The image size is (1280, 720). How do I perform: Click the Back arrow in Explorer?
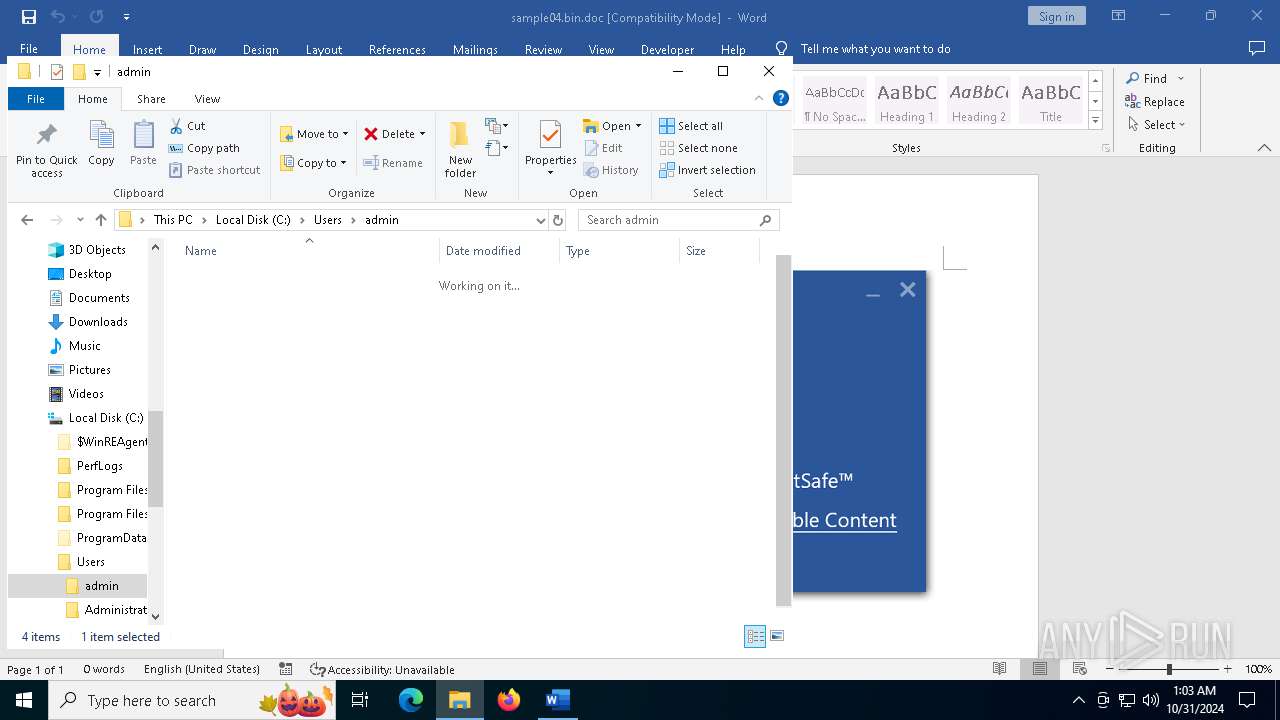pos(27,220)
